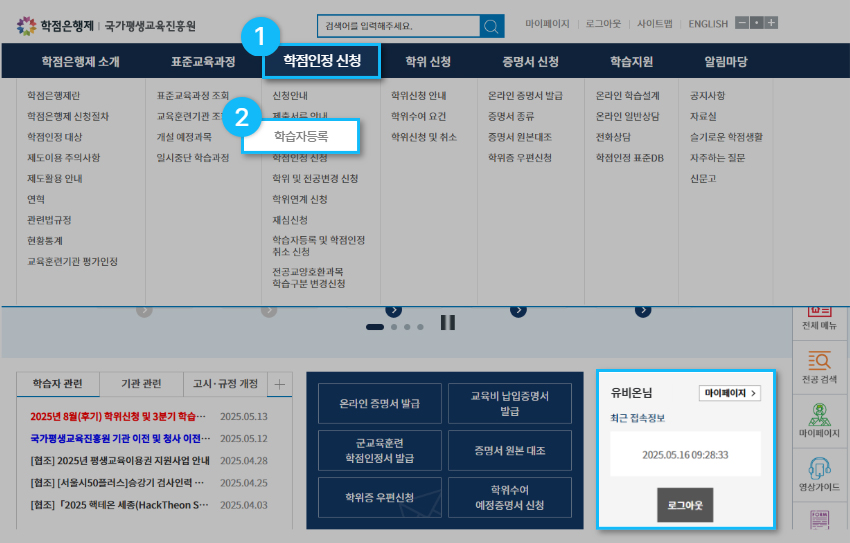This screenshot has height=543, width=850.
Task: Open 학점인정 신청 main menu
Action: pos(322,61)
